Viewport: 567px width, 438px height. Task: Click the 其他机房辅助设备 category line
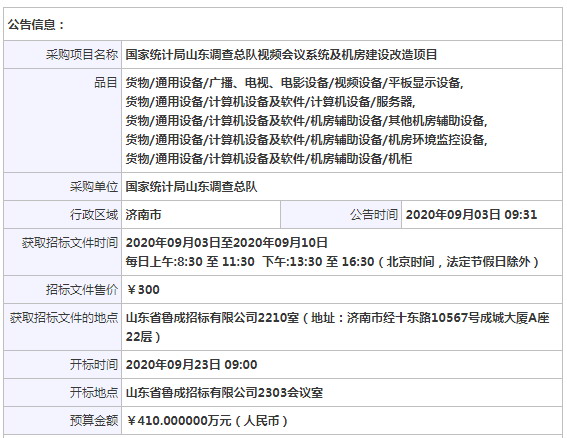tap(306, 120)
